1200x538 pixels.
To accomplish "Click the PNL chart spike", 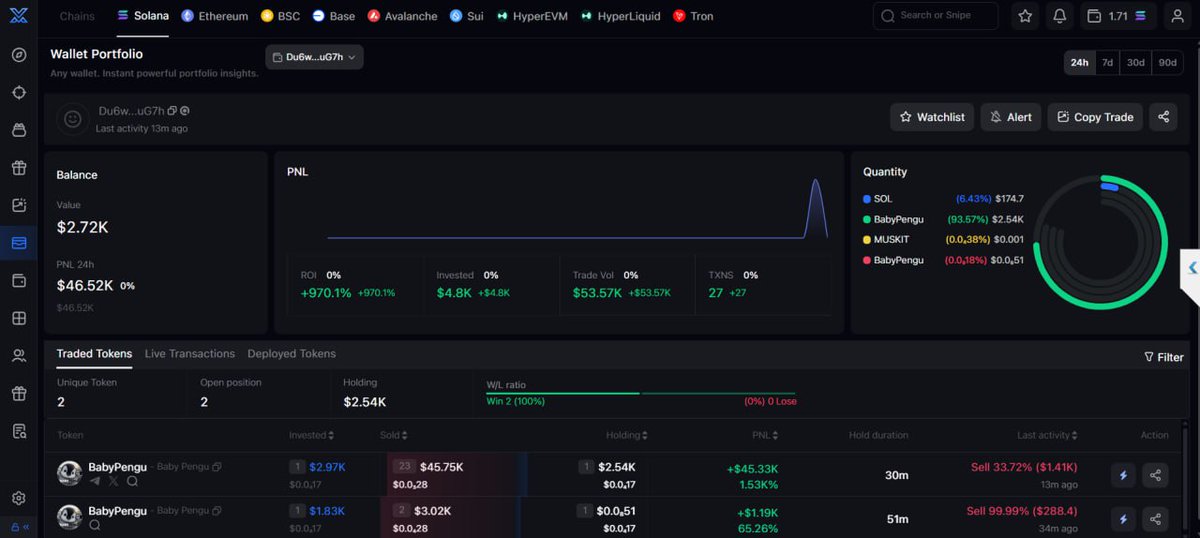I will [x=816, y=208].
